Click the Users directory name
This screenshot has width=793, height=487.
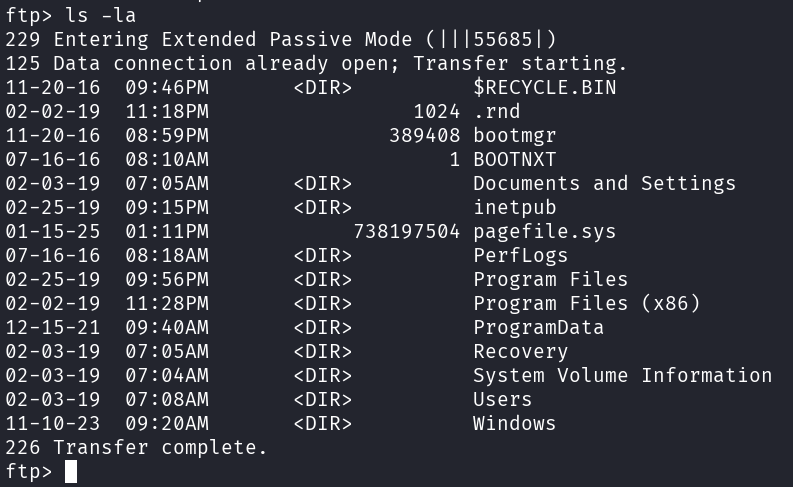[x=502, y=399]
